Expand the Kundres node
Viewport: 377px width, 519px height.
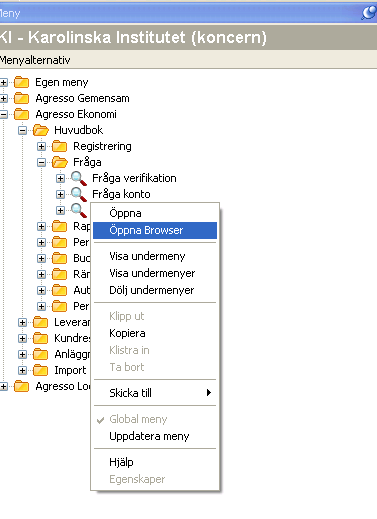coord(22,338)
